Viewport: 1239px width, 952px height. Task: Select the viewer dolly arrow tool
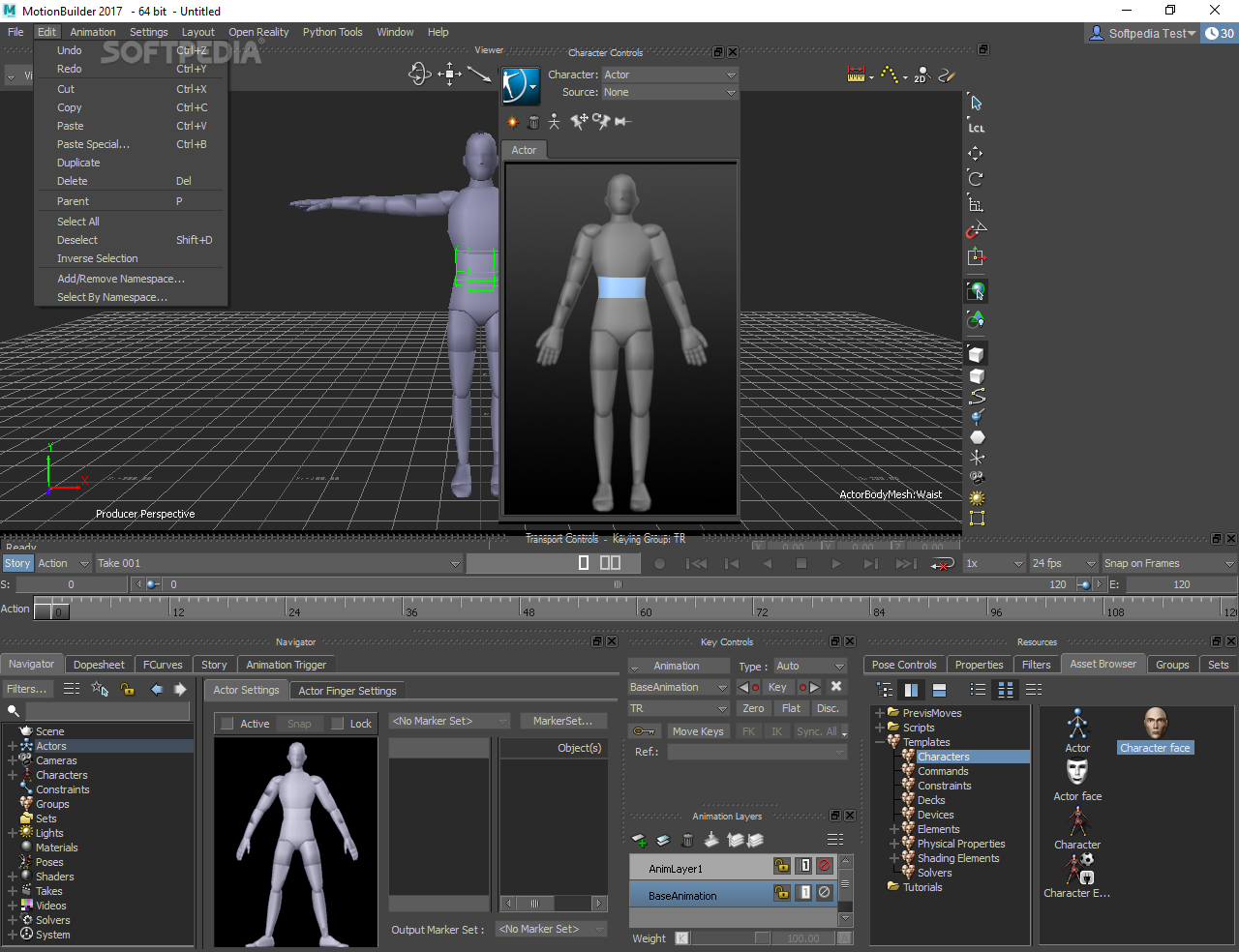click(x=479, y=74)
